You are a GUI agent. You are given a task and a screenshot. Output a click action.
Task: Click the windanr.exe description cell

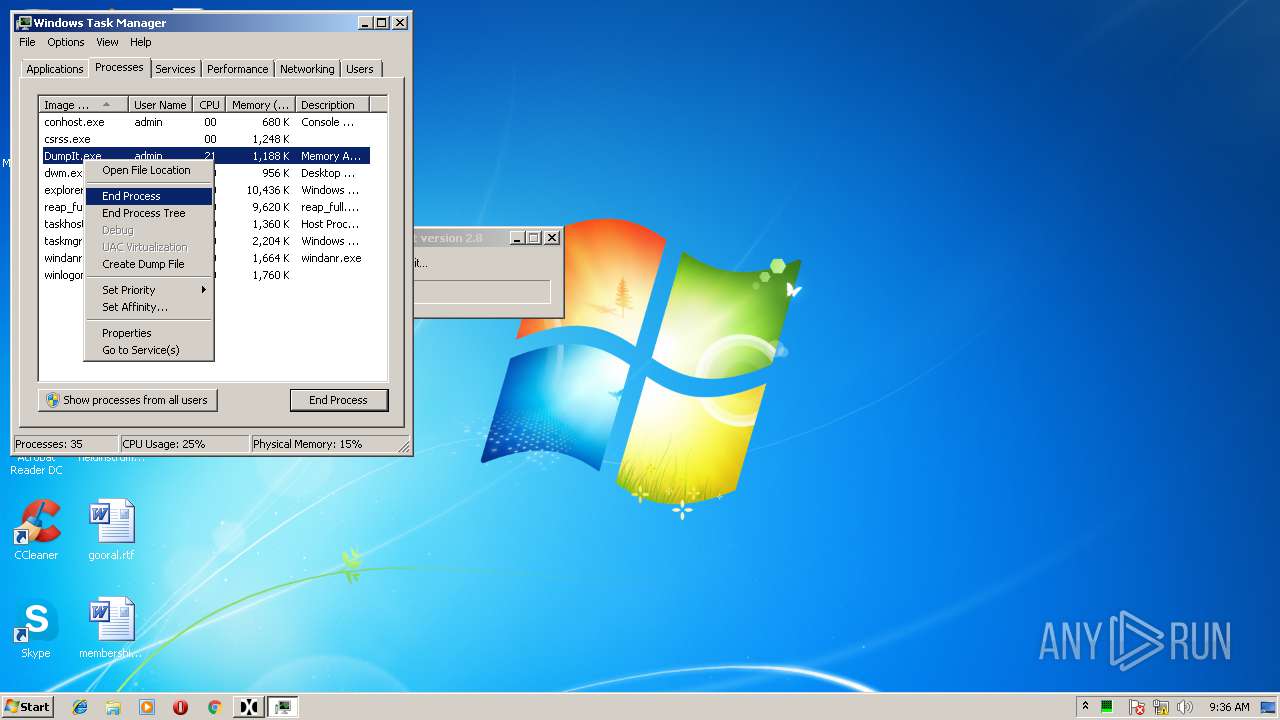tap(331, 258)
